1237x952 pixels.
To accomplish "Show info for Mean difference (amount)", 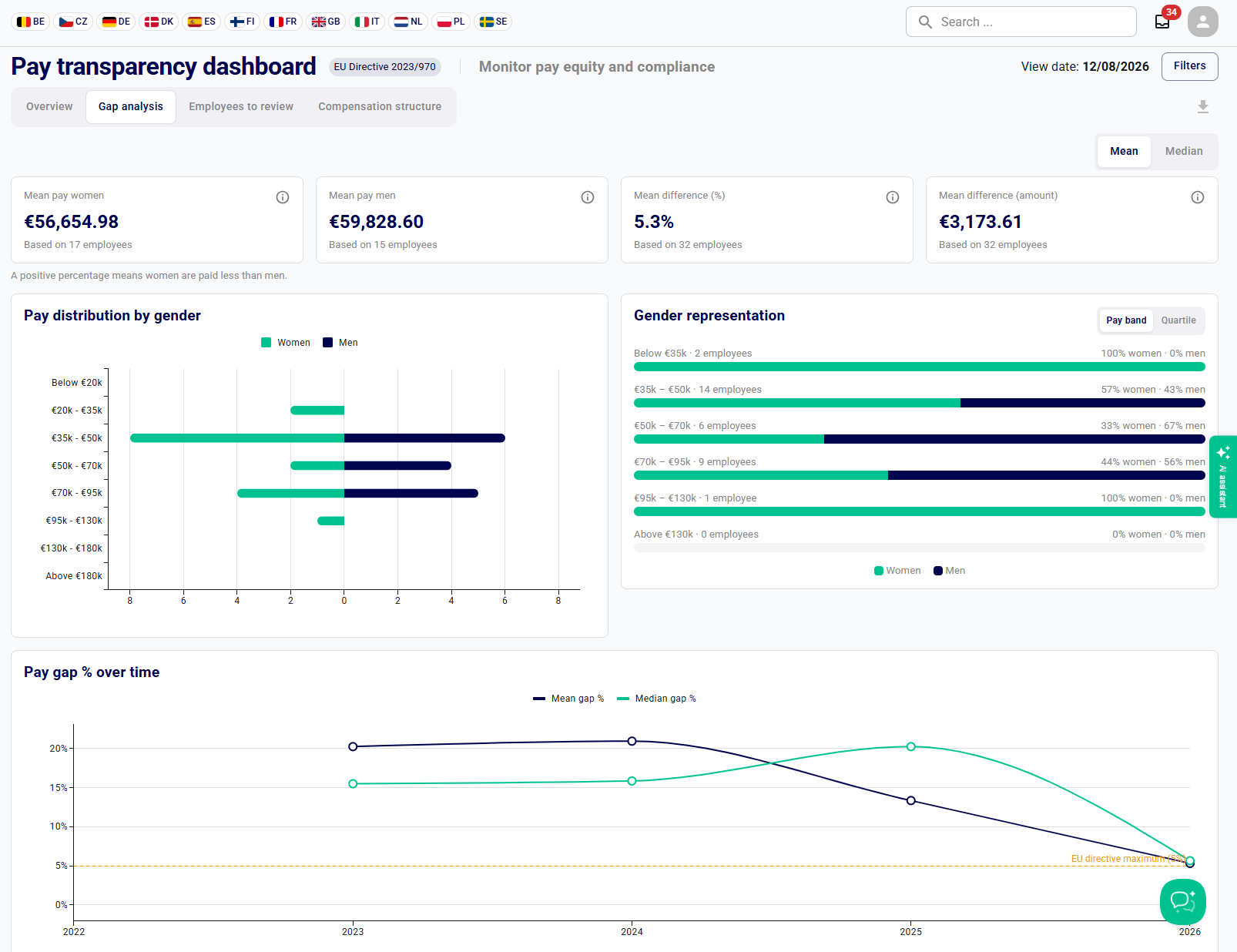I will [x=1198, y=197].
